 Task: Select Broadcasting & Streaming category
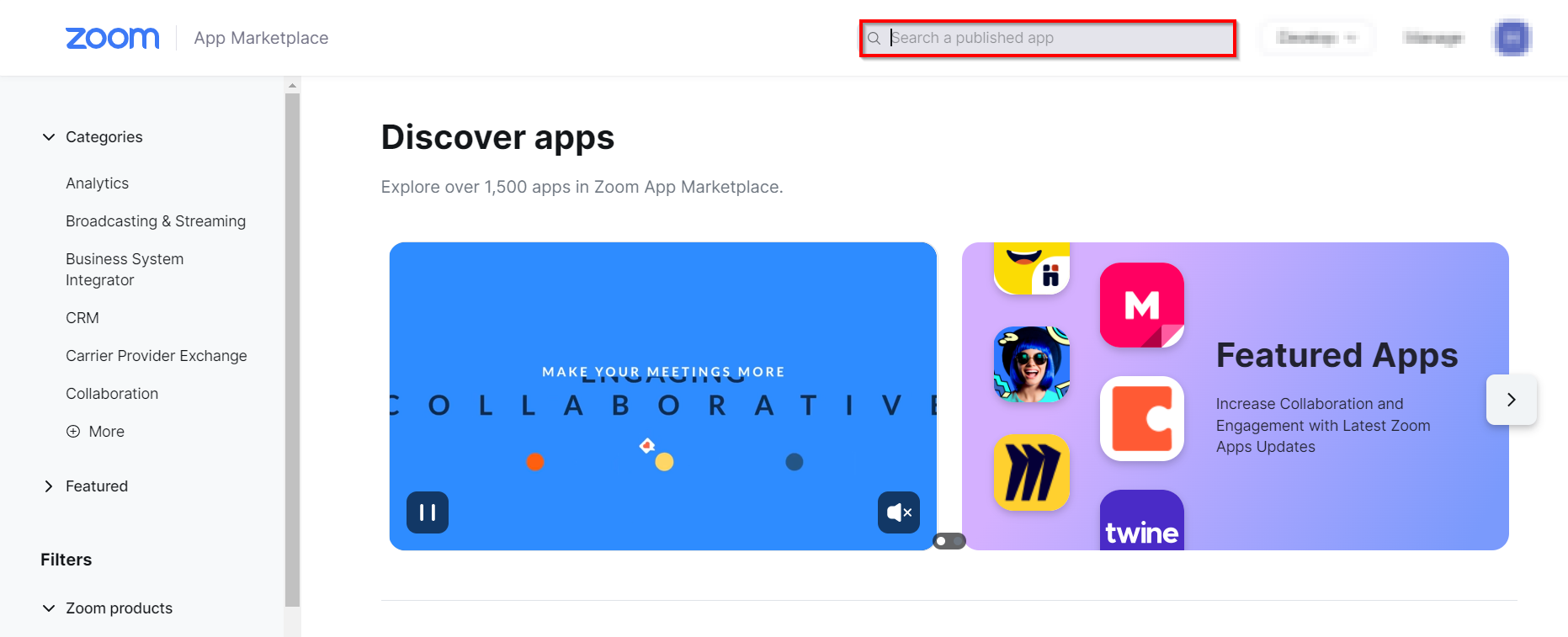tap(156, 221)
